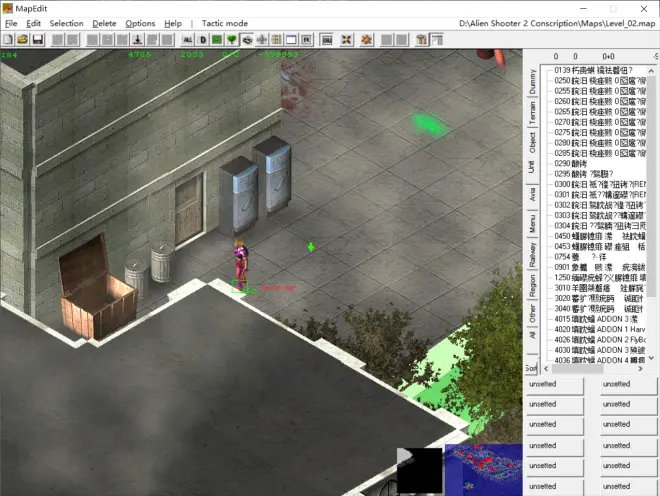Toggle the green rectangle terrain icon
The width and height of the screenshot is (660, 496).
(217, 40)
